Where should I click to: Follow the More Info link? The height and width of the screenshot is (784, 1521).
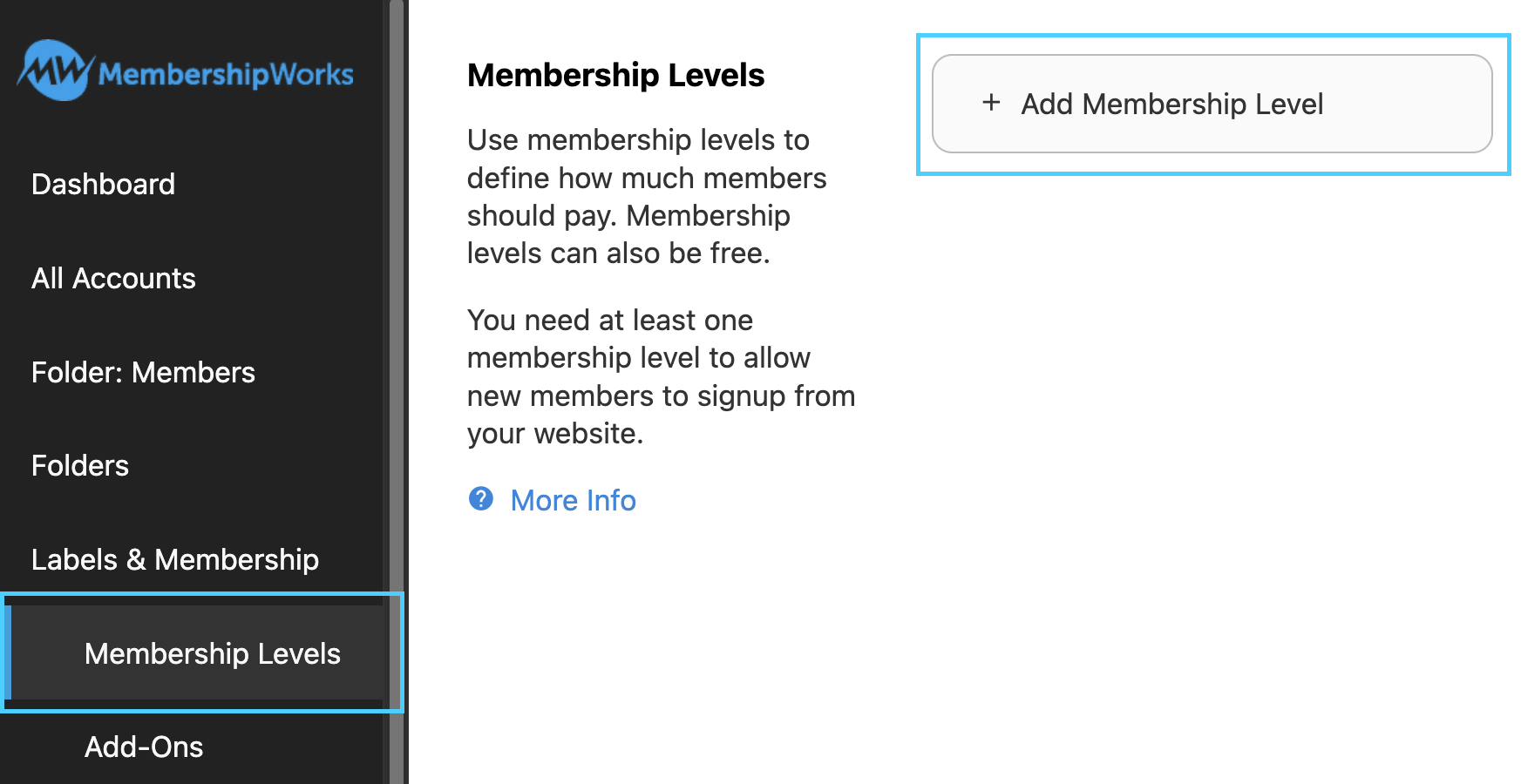coord(573,501)
